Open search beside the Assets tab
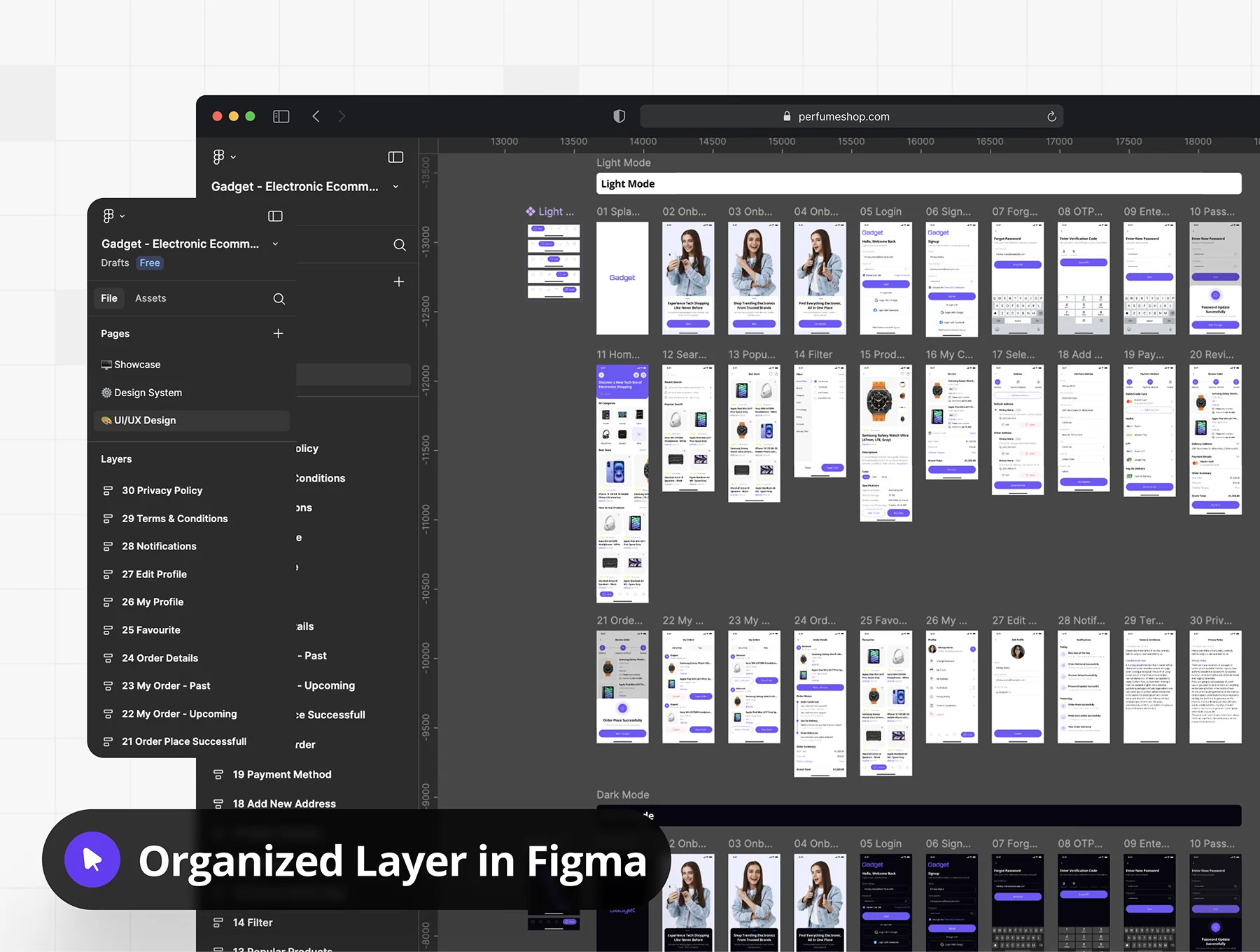This screenshot has width=1260, height=952. (x=279, y=299)
